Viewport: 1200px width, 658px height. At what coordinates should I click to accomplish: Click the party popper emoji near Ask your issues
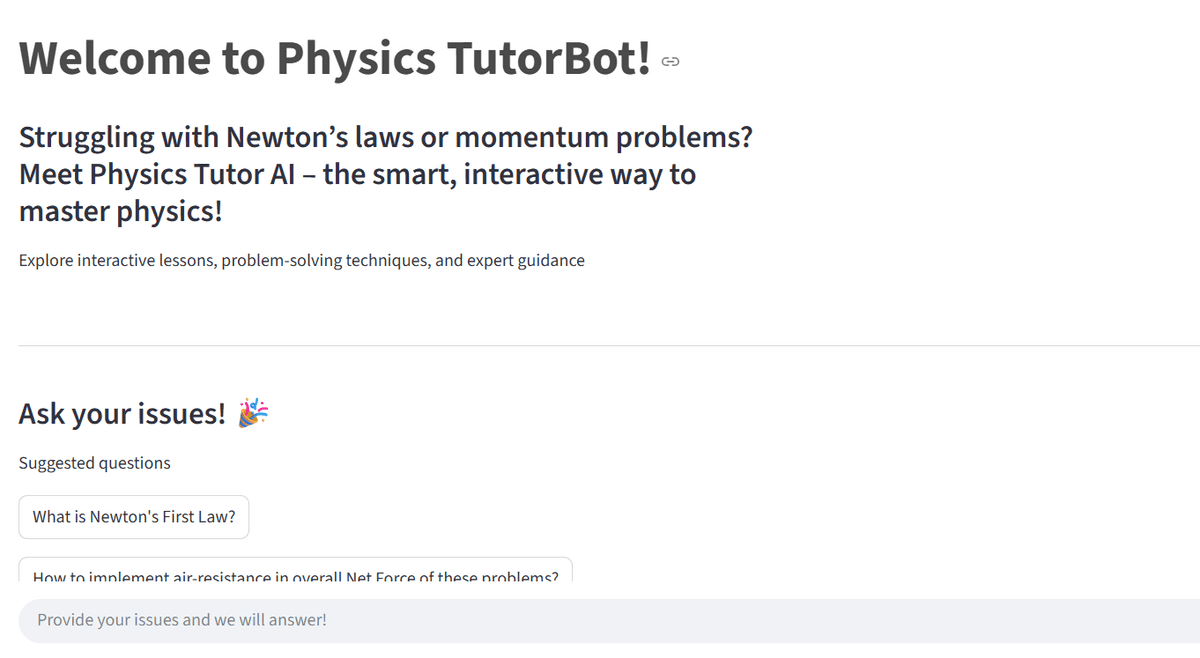coord(253,412)
